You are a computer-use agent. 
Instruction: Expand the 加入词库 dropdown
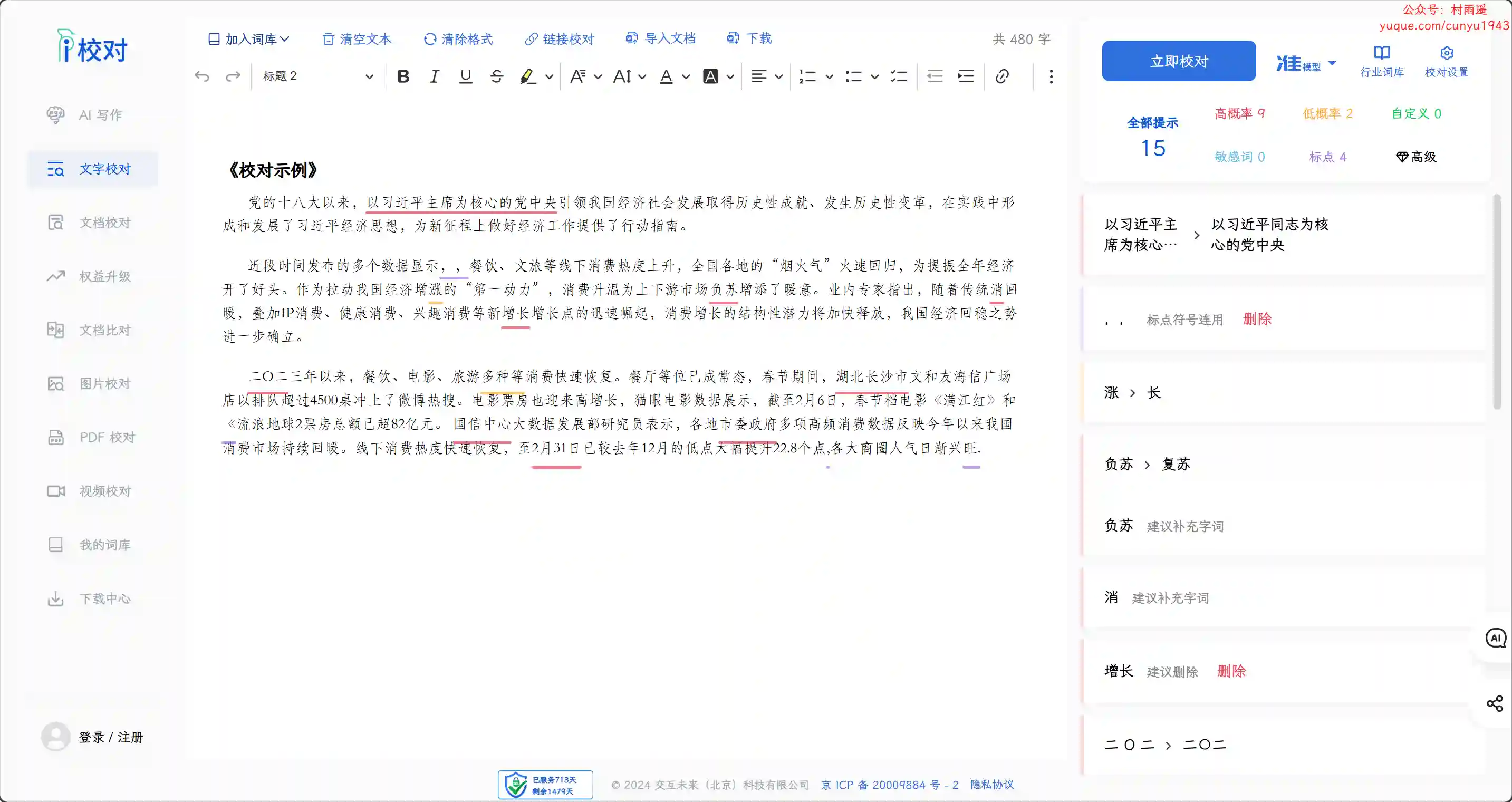(x=249, y=40)
